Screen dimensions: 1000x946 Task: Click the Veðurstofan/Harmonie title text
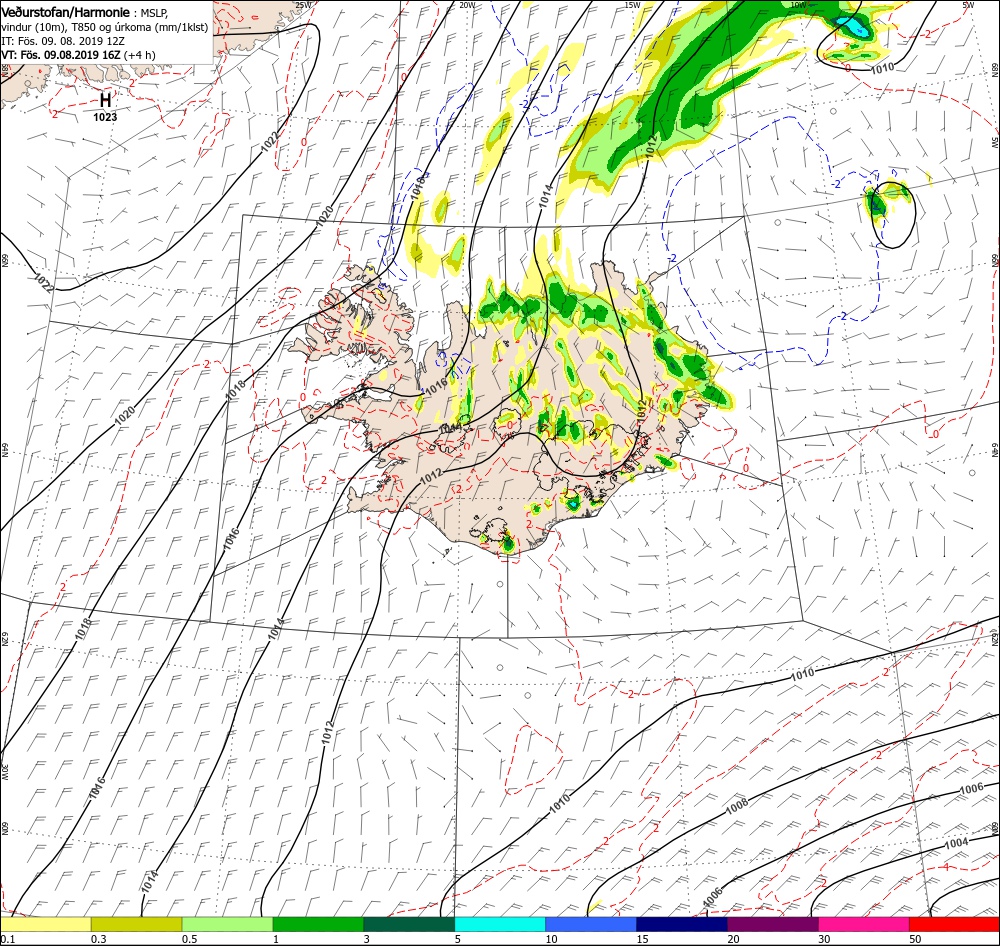(66, 12)
